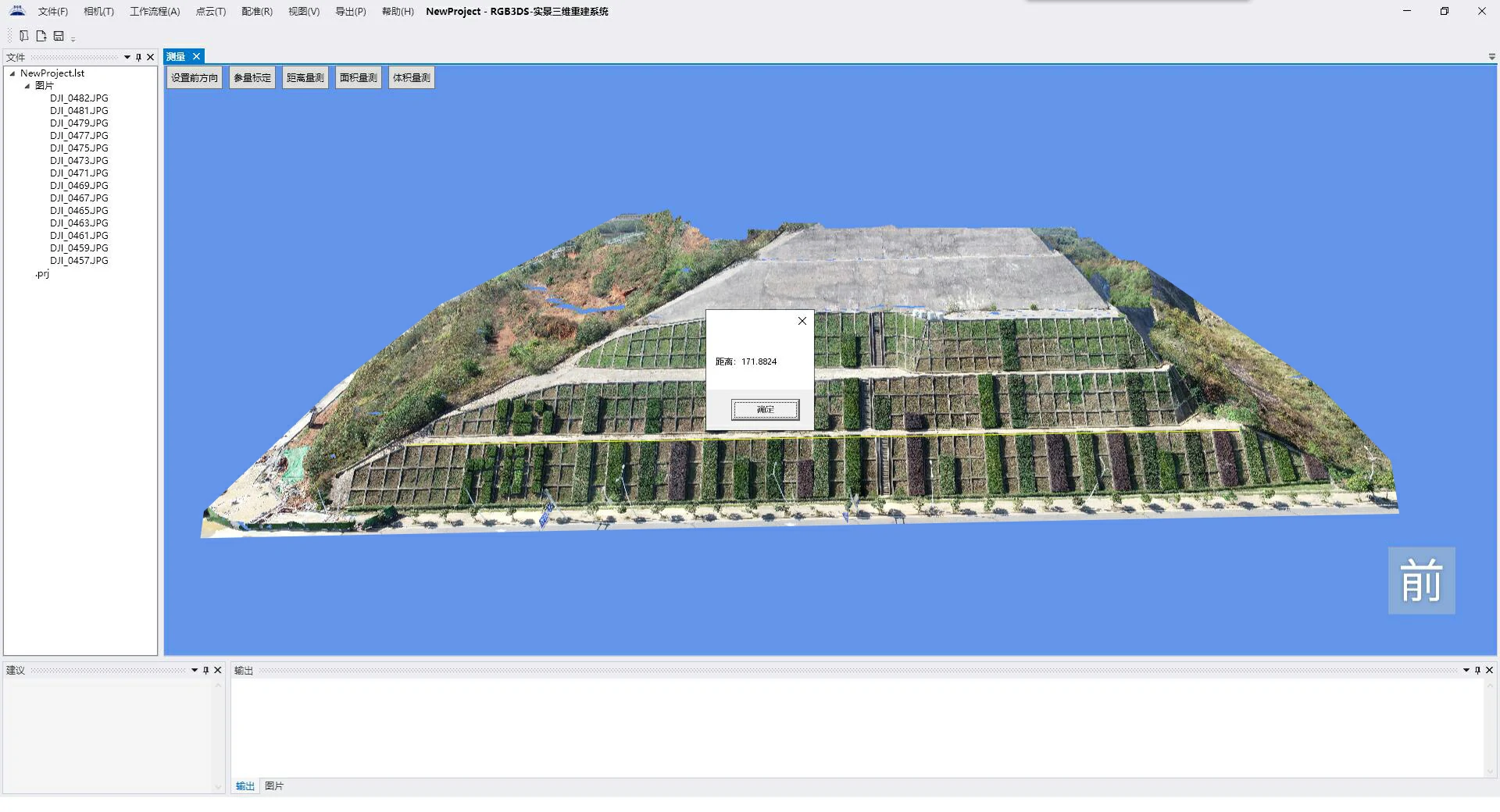Collapse the NewProject.lst tree node

click(x=12, y=73)
